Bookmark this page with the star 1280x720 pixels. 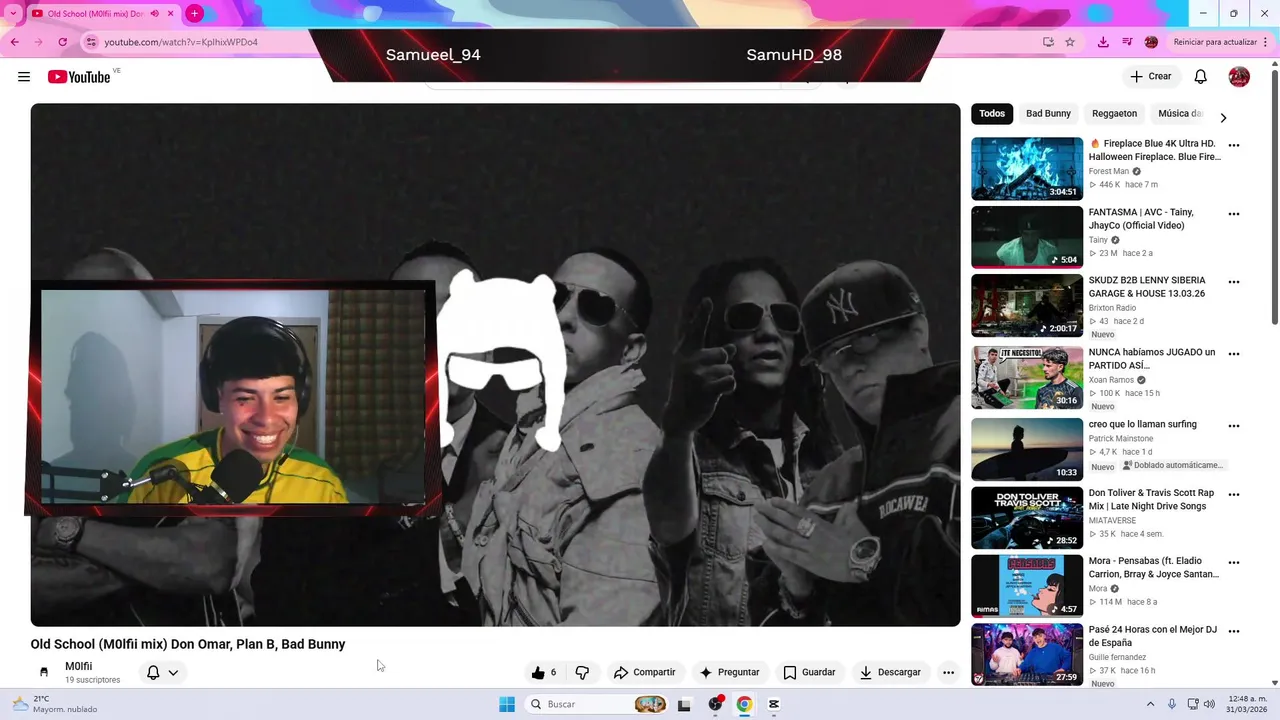point(1070,42)
